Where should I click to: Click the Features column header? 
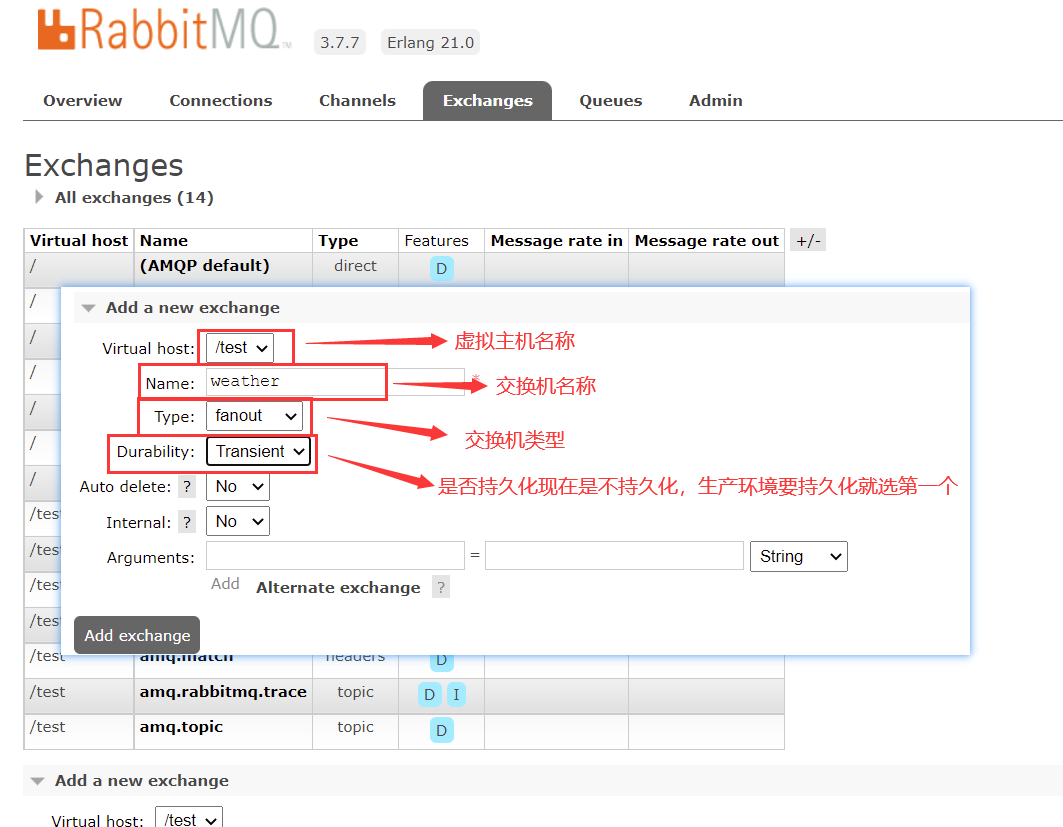click(437, 241)
